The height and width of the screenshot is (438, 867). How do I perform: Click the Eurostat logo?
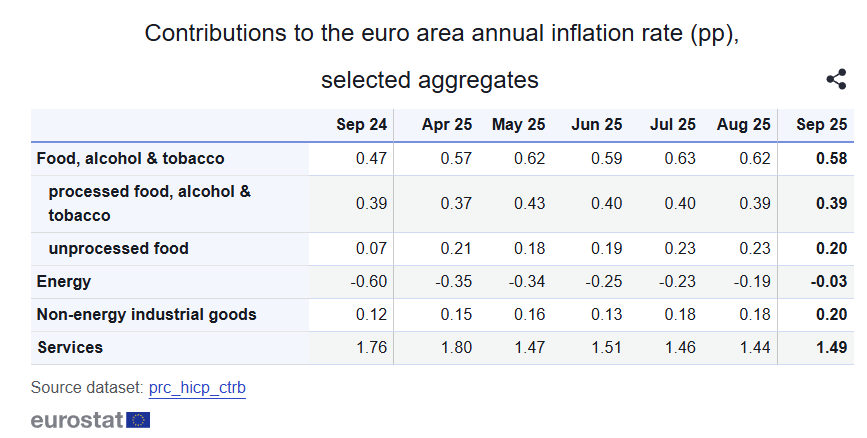point(90,419)
